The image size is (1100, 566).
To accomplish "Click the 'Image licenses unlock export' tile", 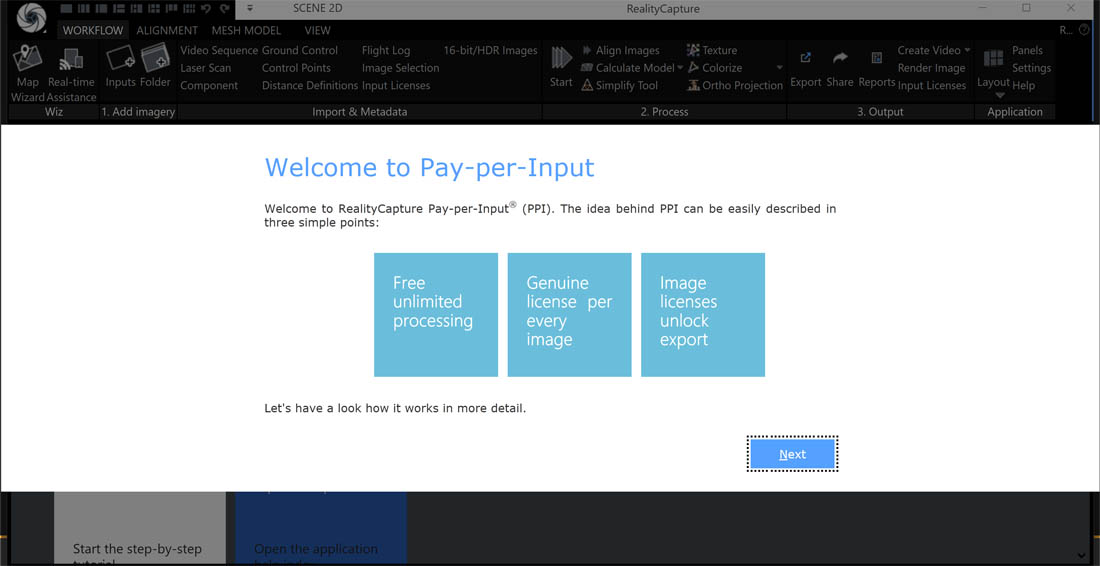I will 703,315.
